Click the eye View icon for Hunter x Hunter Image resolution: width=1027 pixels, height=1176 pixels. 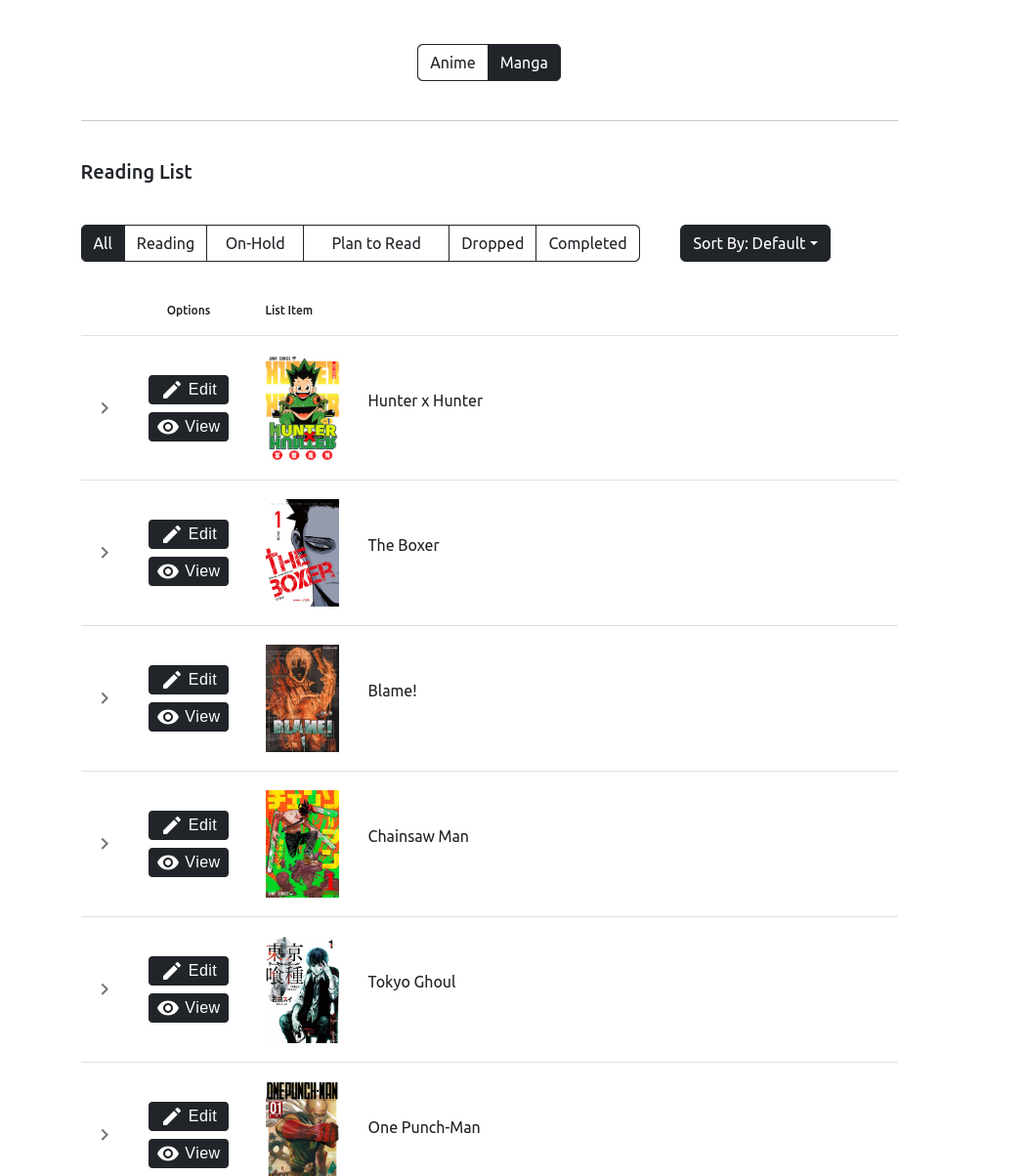point(168,427)
